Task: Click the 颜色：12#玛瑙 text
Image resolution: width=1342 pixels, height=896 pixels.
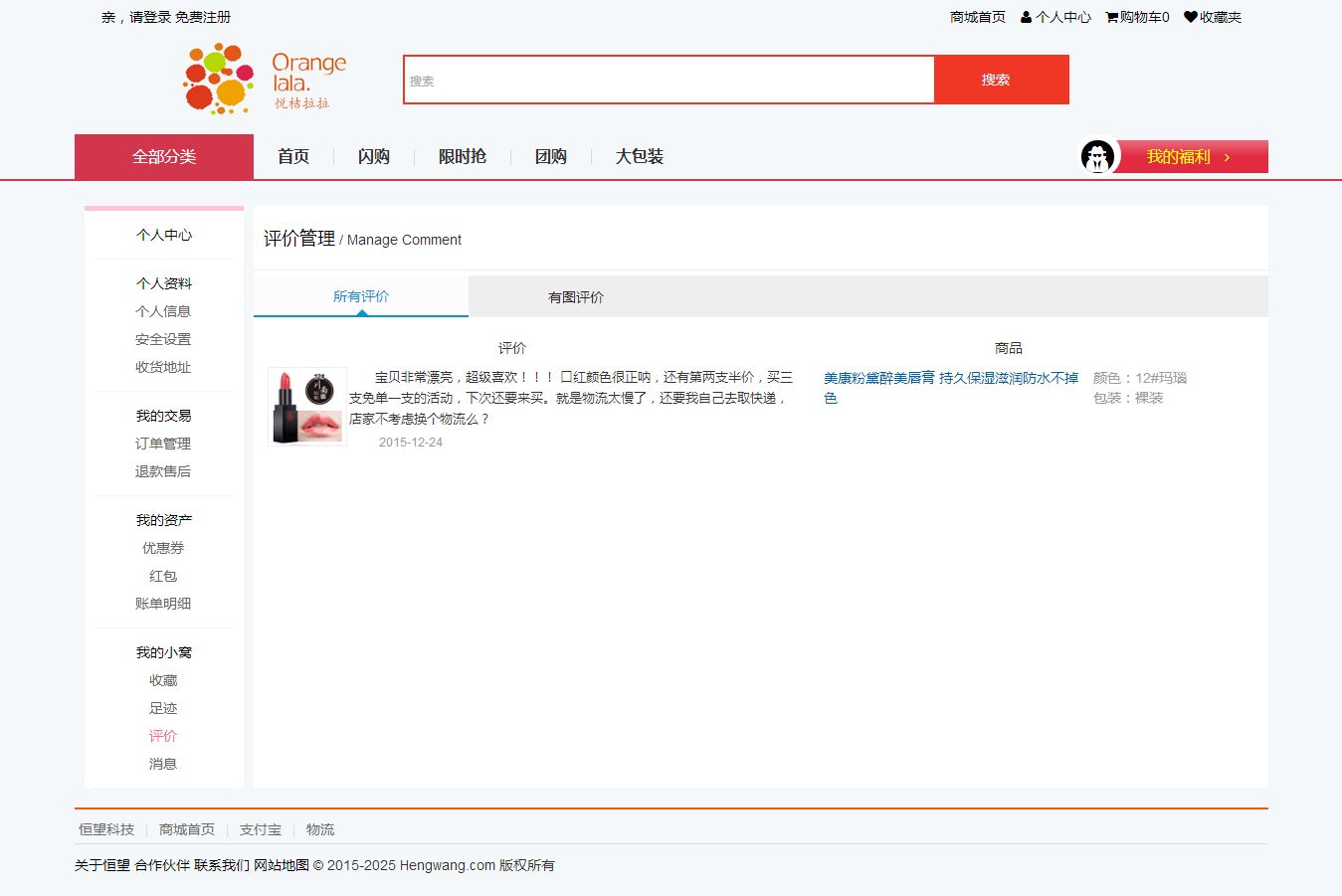Action: [1140, 378]
